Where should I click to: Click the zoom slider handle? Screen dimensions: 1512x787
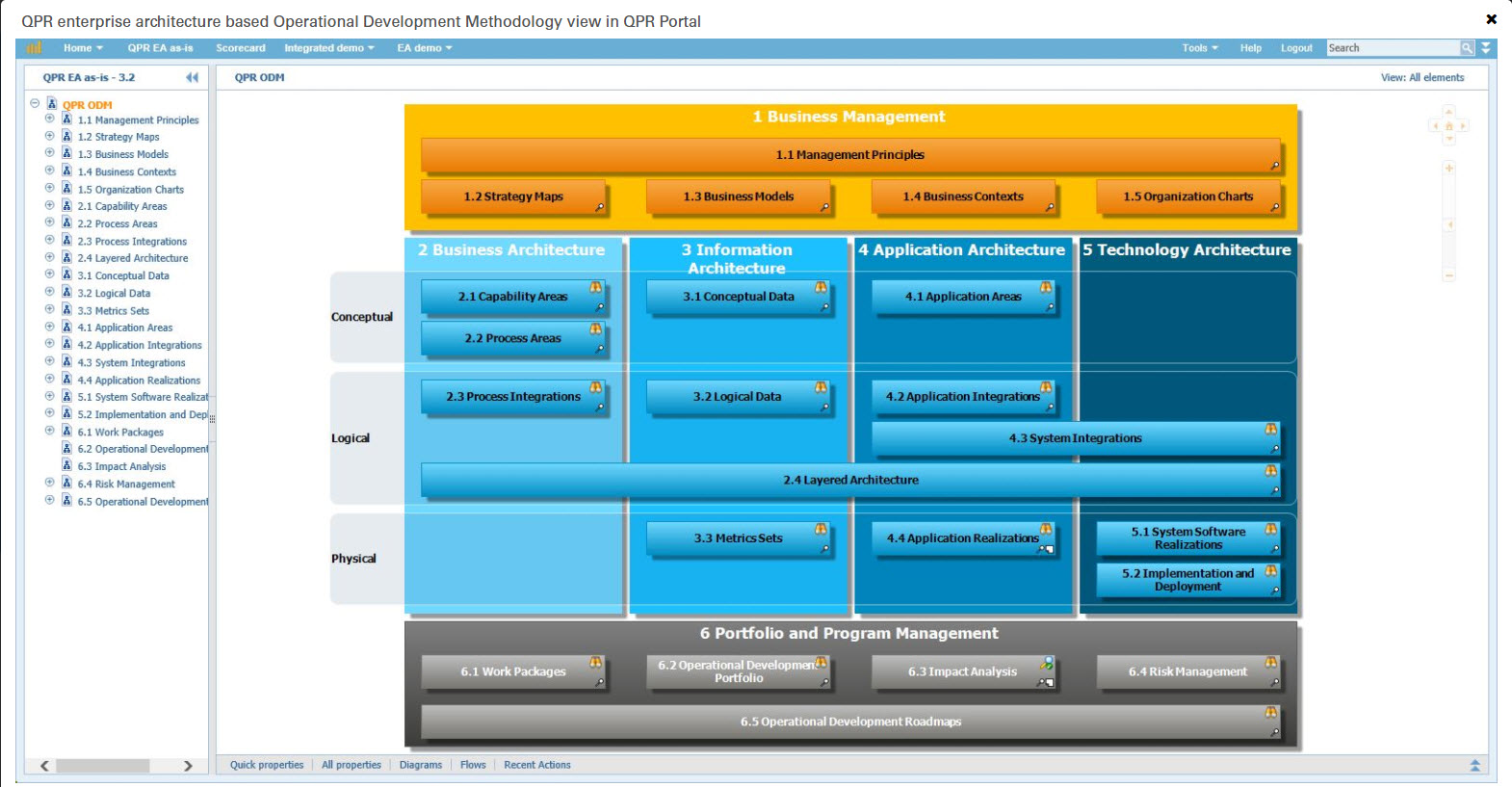(x=1448, y=224)
